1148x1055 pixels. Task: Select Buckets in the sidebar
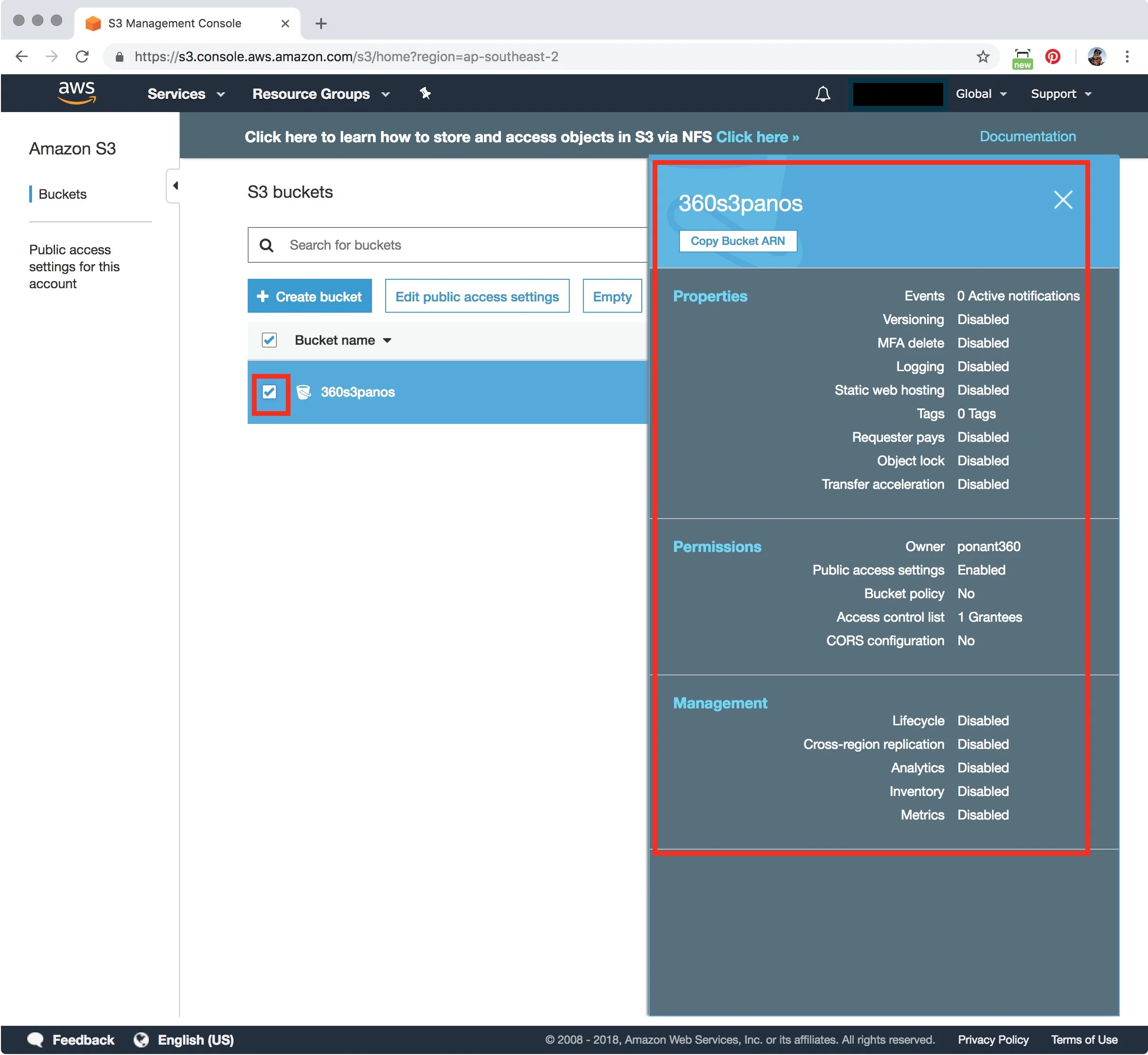[x=62, y=194]
